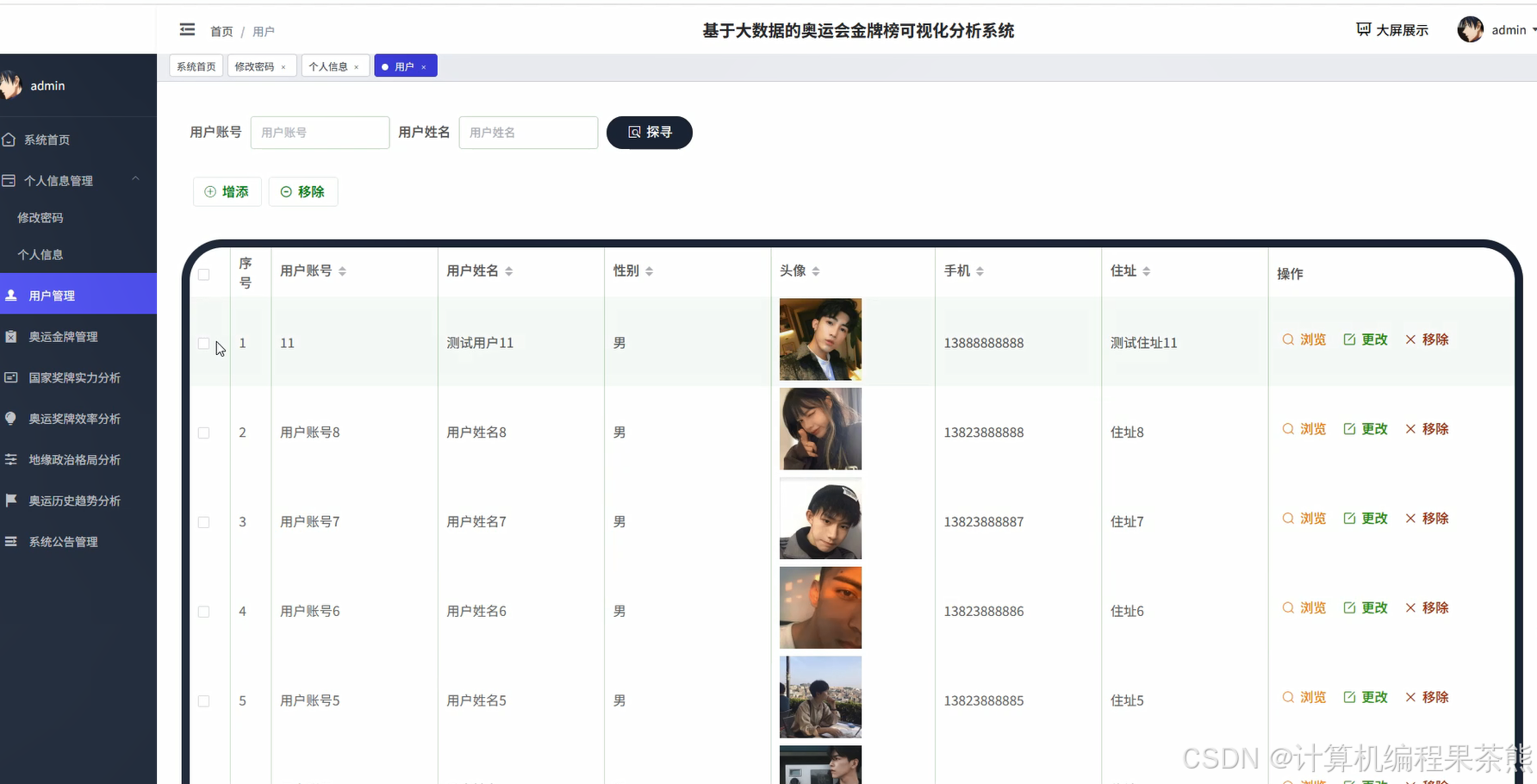
Task: Open 国家奖牌实力分析 in the sidebar
Action: 78,377
